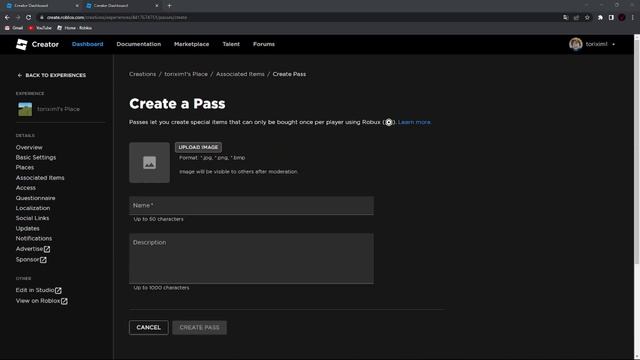Image resolution: width=640 pixels, height=360 pixels.
Task: Click the translate page icon
Action: click(566, 18)
